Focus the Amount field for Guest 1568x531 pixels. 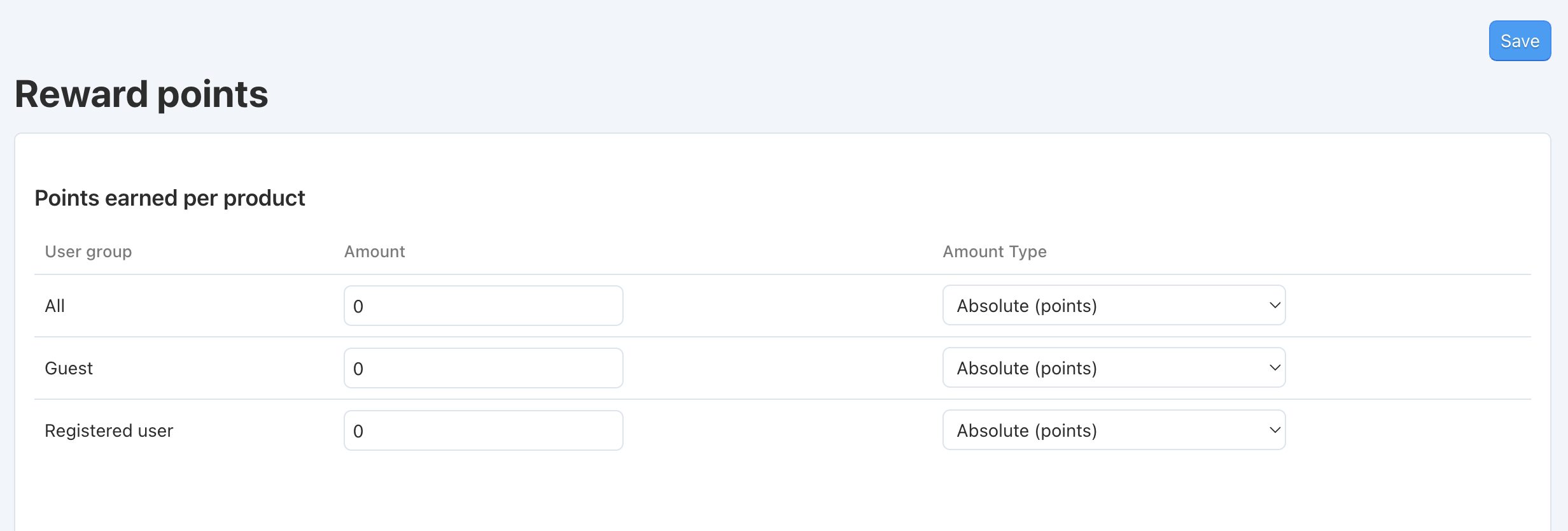pyautogui.click(x=484, y=368)
